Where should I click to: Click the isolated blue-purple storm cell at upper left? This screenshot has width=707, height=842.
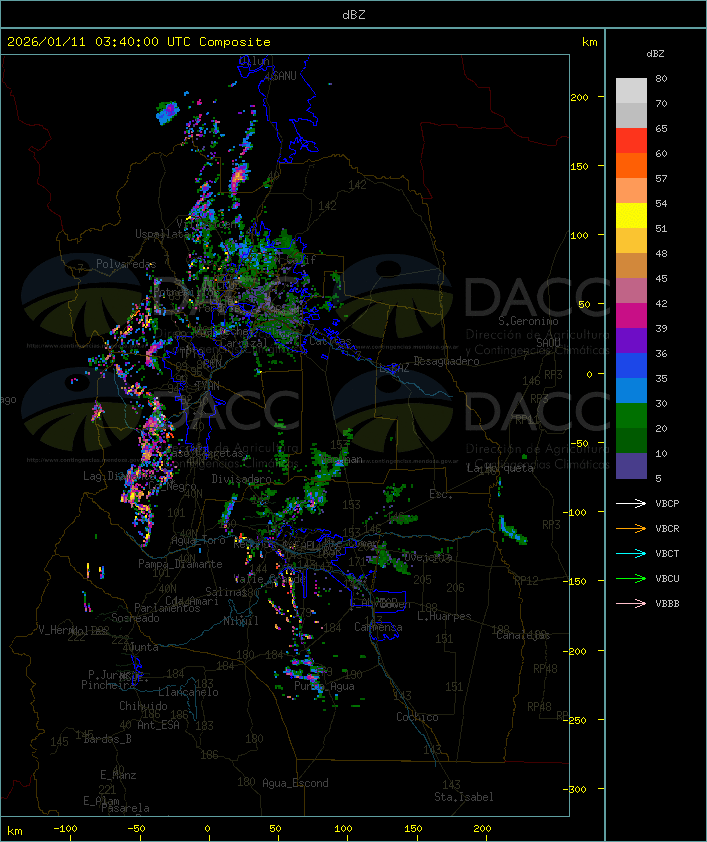click(167, 113)
